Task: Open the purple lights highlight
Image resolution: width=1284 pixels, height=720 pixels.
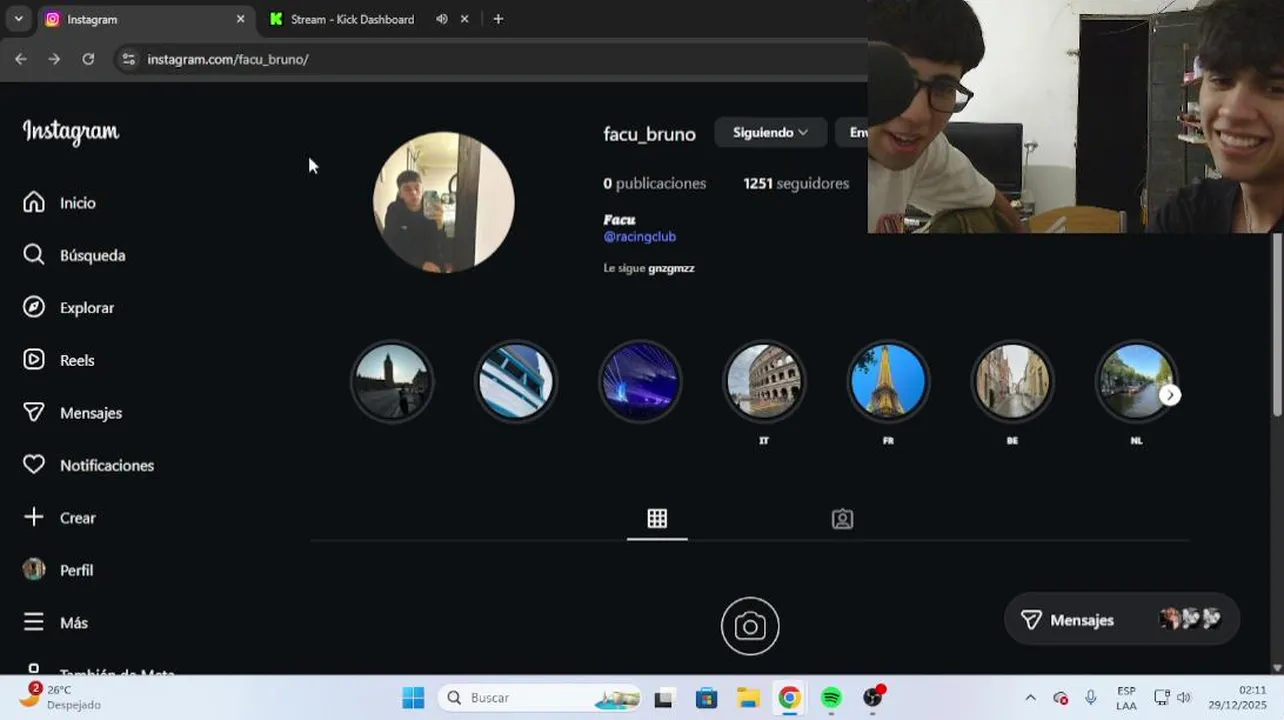Action: [x=640, y=382]
